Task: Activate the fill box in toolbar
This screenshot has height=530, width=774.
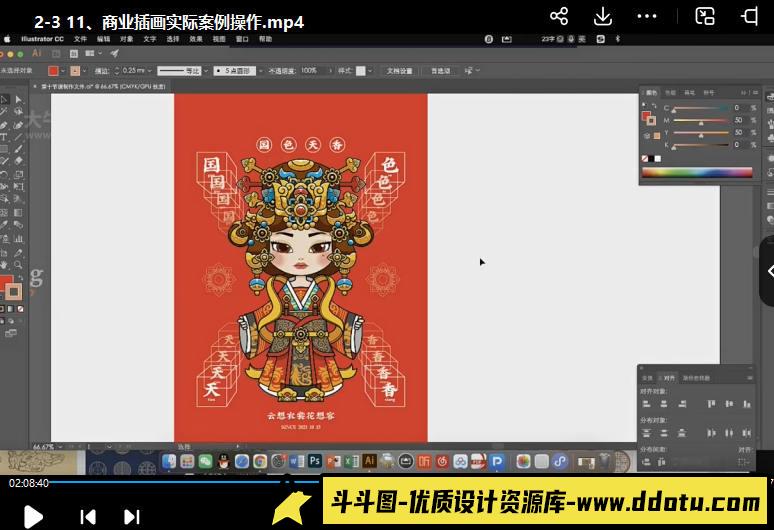Action: [x=4, y=284]
